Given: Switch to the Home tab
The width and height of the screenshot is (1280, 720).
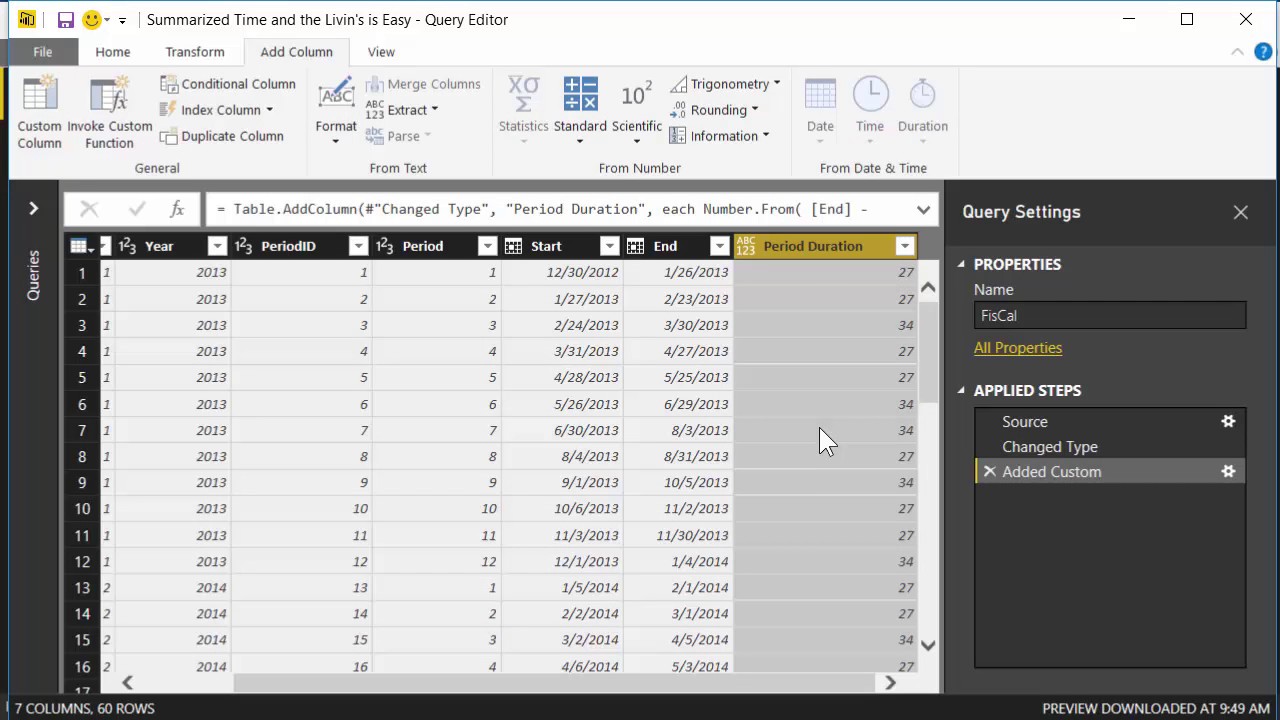Looking at the screenshot, I should pyautogui.click(x=112, y=52).
